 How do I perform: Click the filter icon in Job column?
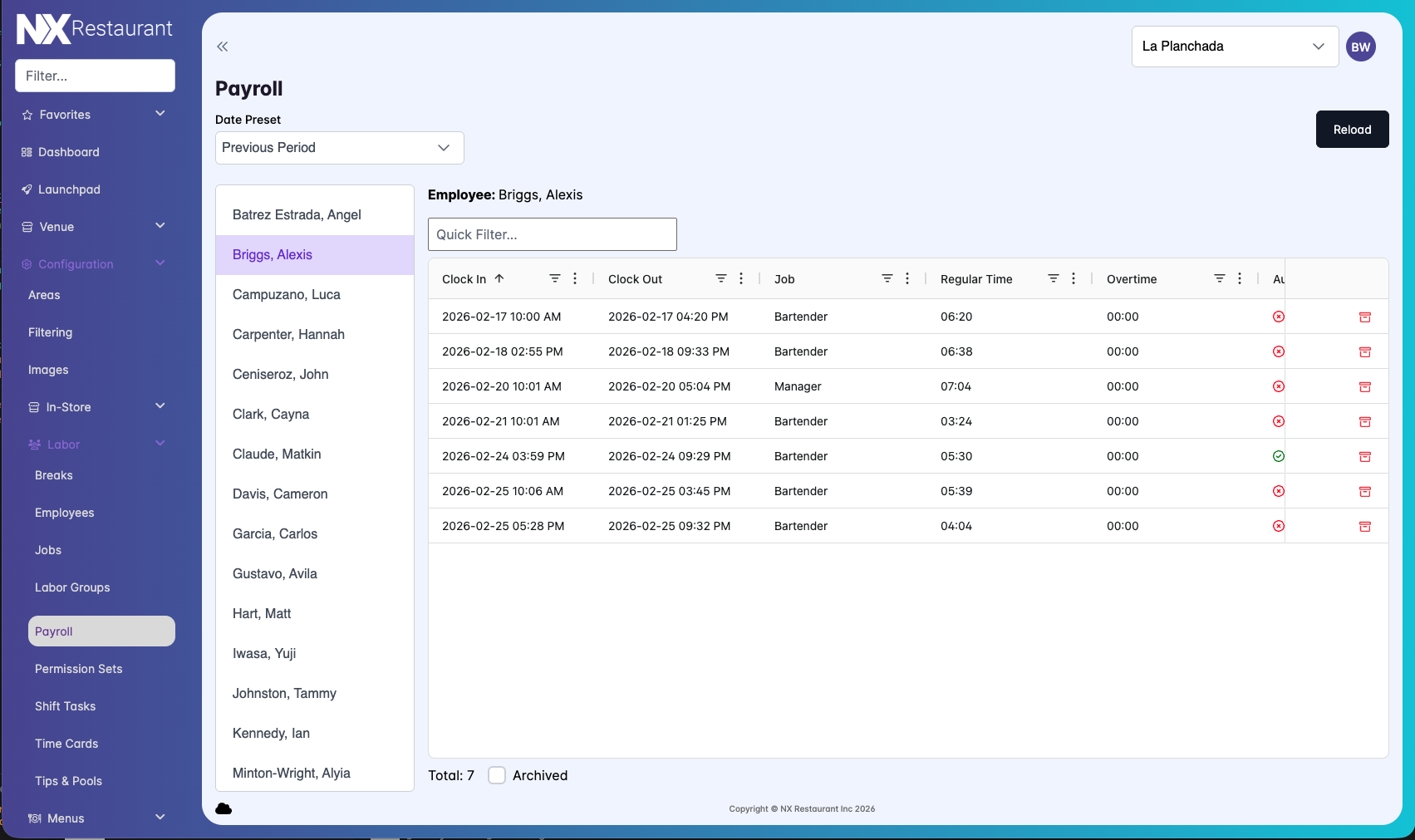tap(887, 278)
